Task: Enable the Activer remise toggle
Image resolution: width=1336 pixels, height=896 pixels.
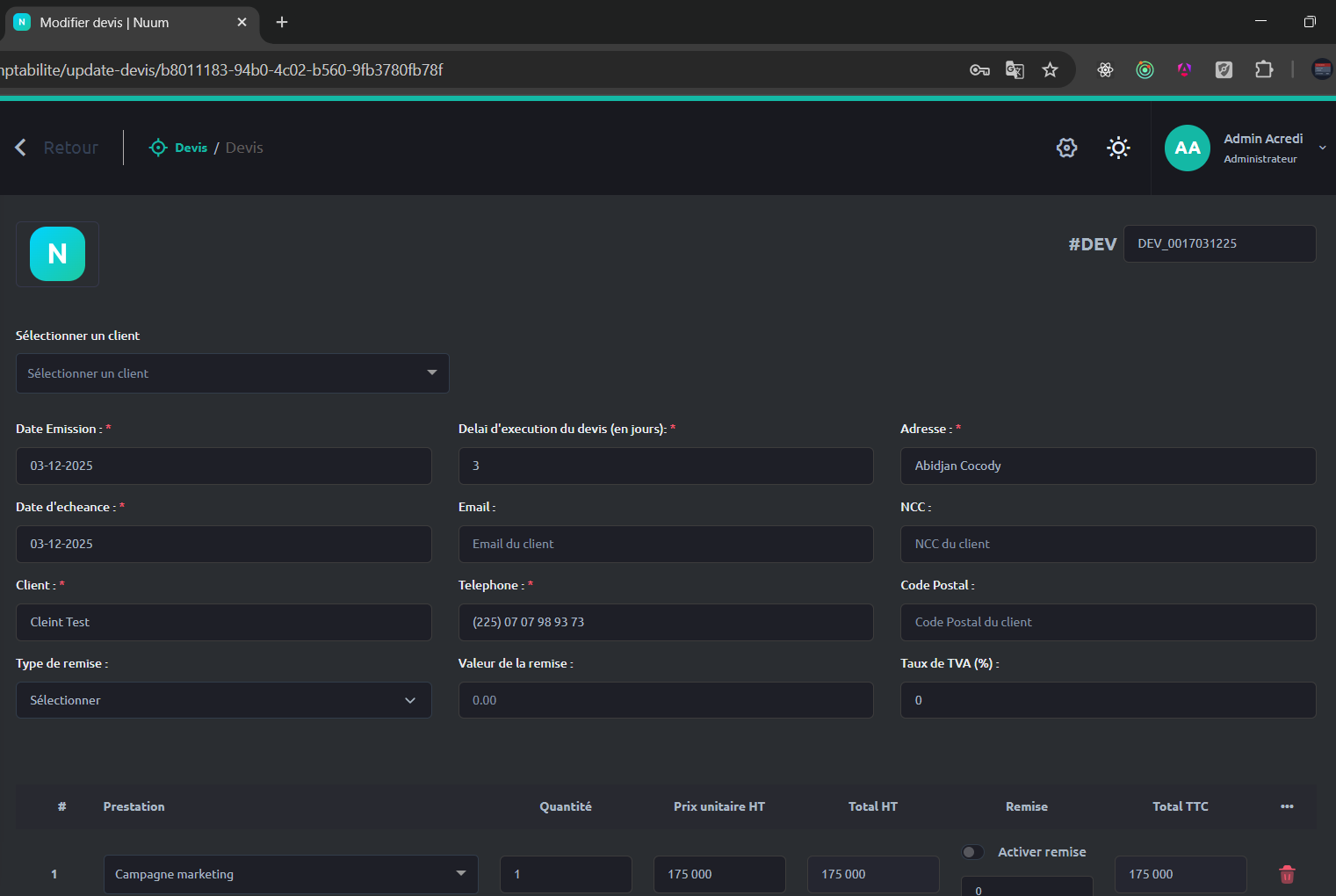Action: pyautogui.click(x=972, y=852)
